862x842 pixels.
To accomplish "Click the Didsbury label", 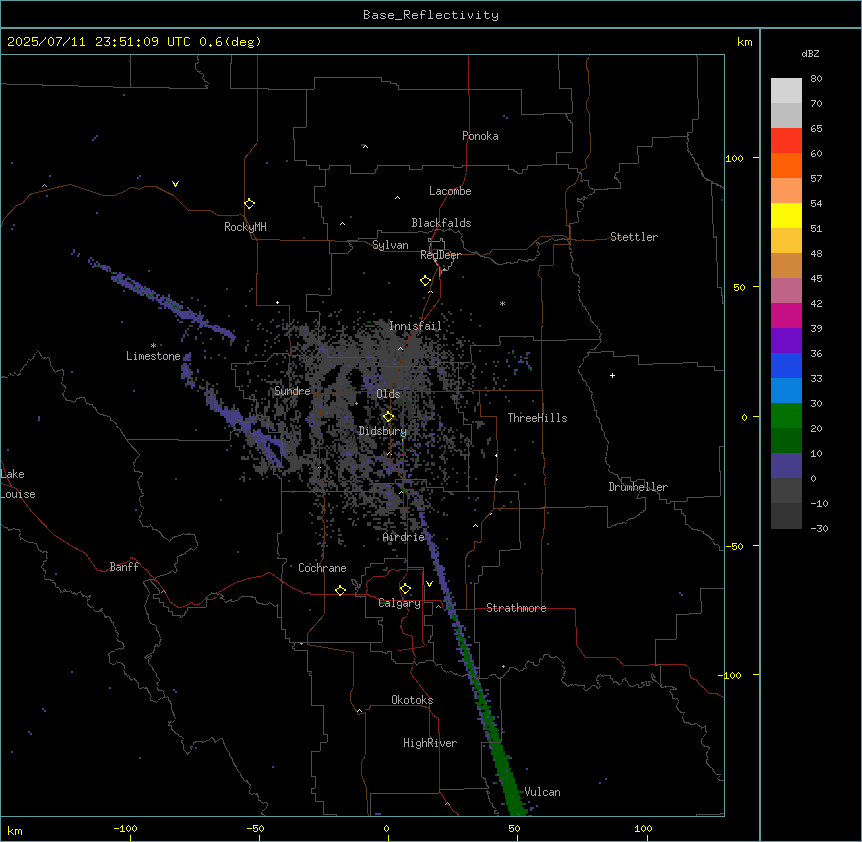I will 383,431.
